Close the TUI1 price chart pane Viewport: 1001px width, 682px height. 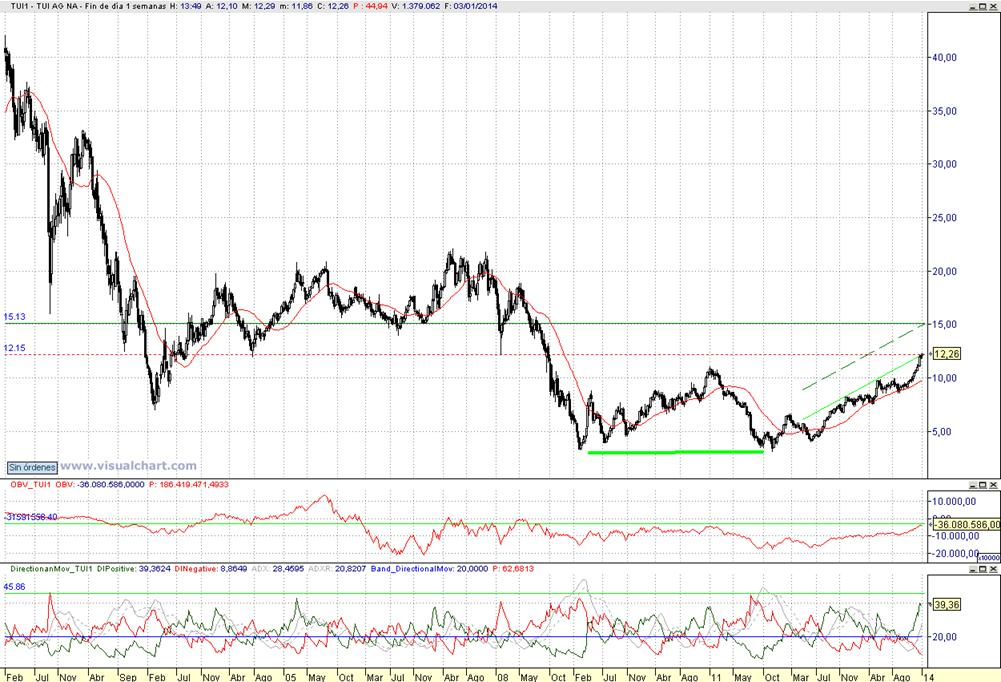pyautogui.click(x=993, y=6)
